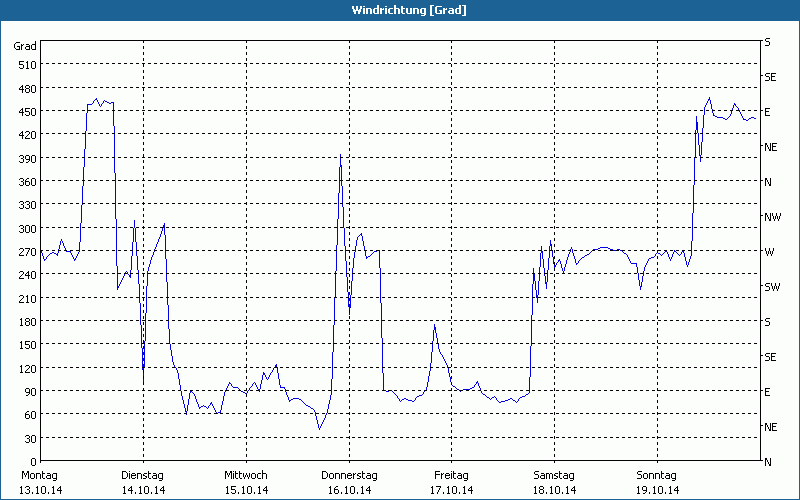Click the 0 degree axis label
This screenshot has width=800, height=500.
point(34,462)
